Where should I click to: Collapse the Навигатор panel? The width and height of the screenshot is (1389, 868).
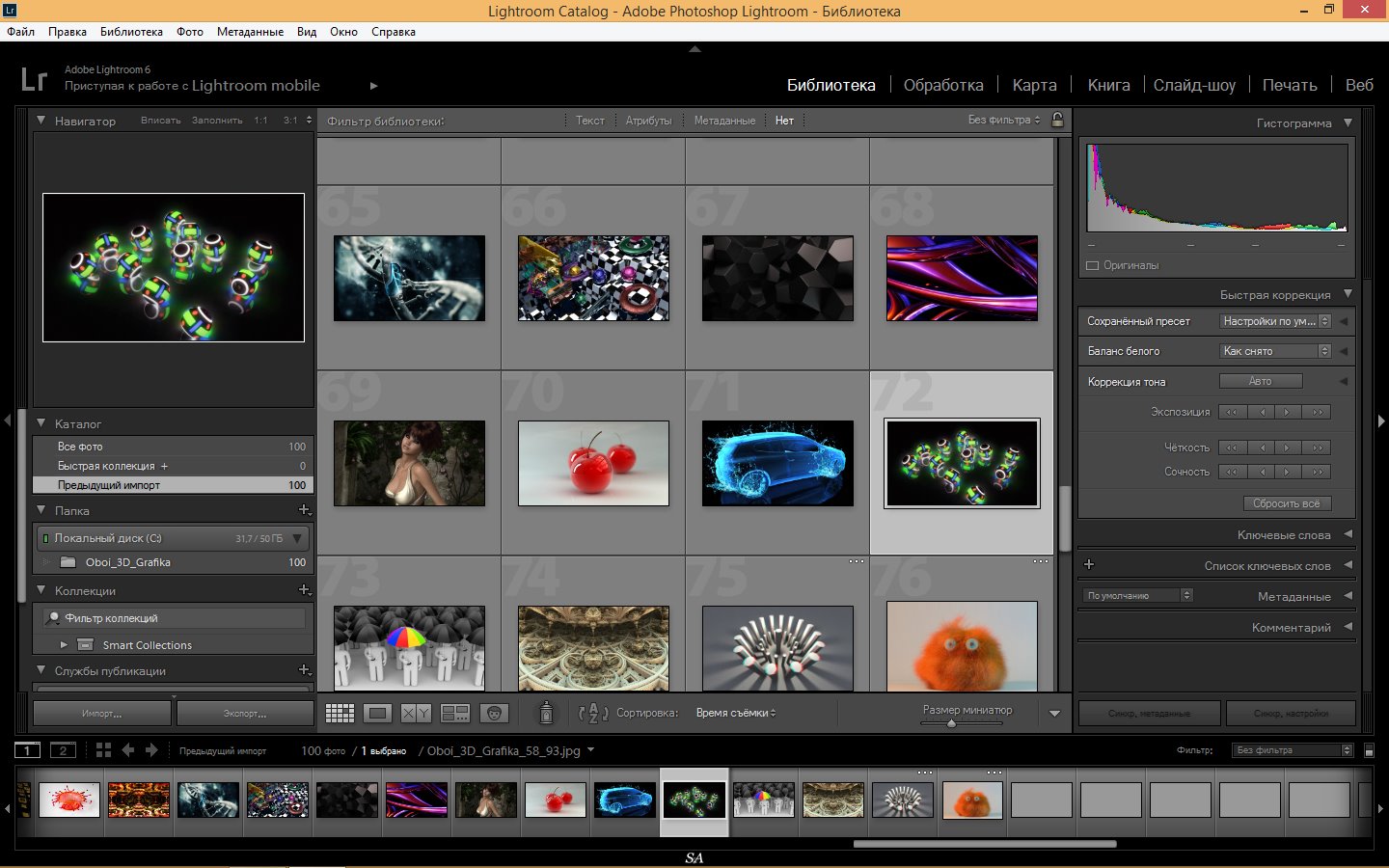click(41, 121)
